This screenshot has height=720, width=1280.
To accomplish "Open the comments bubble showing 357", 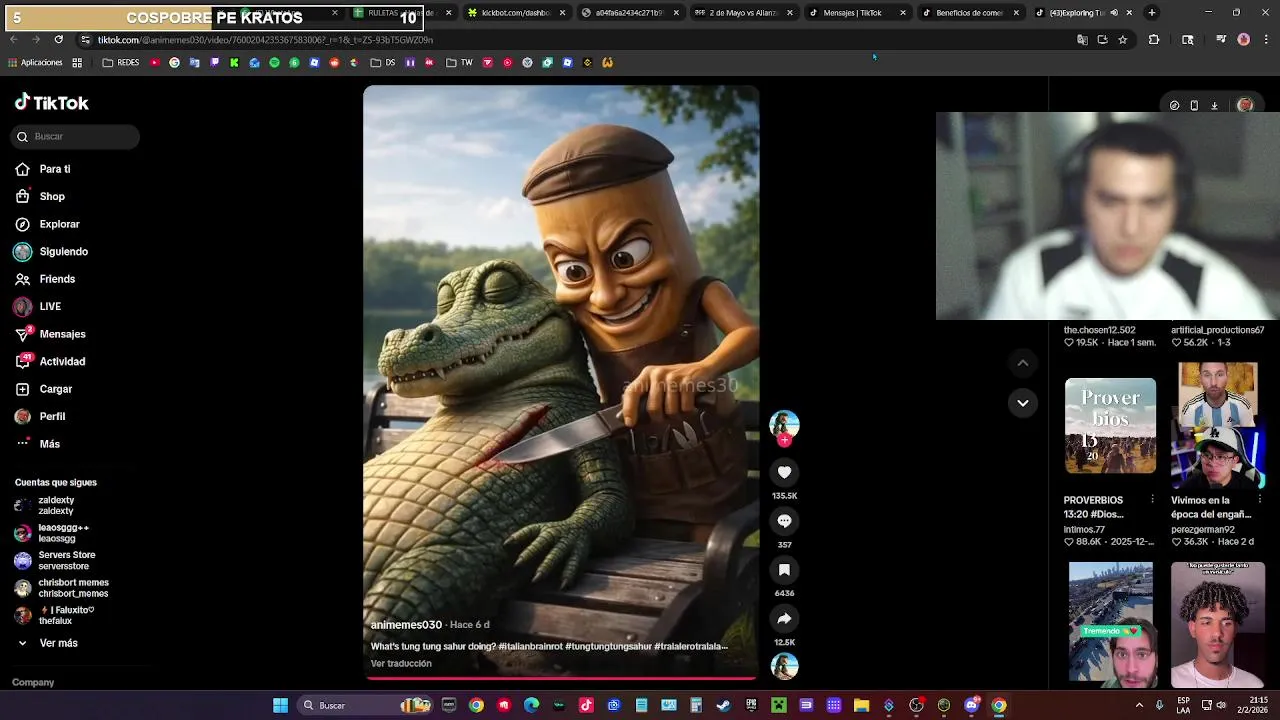I will click(784, 521).
